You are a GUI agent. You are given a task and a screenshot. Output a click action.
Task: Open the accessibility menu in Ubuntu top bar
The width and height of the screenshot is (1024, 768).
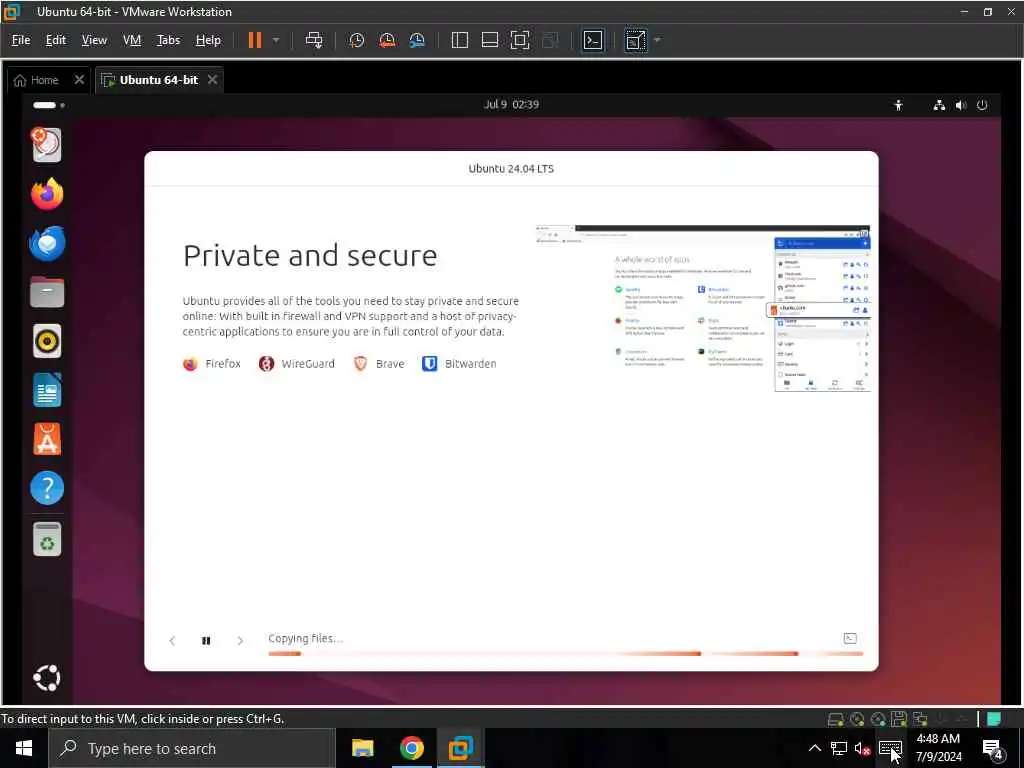[x=899, y=105]
